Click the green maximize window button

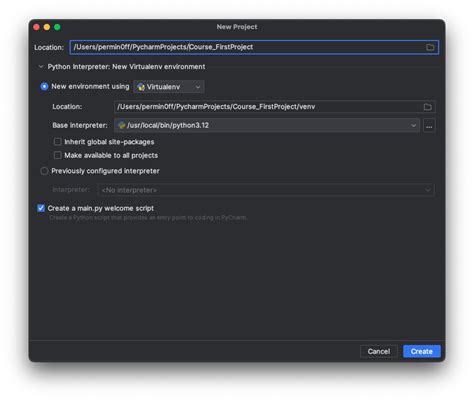coord(57,27)
